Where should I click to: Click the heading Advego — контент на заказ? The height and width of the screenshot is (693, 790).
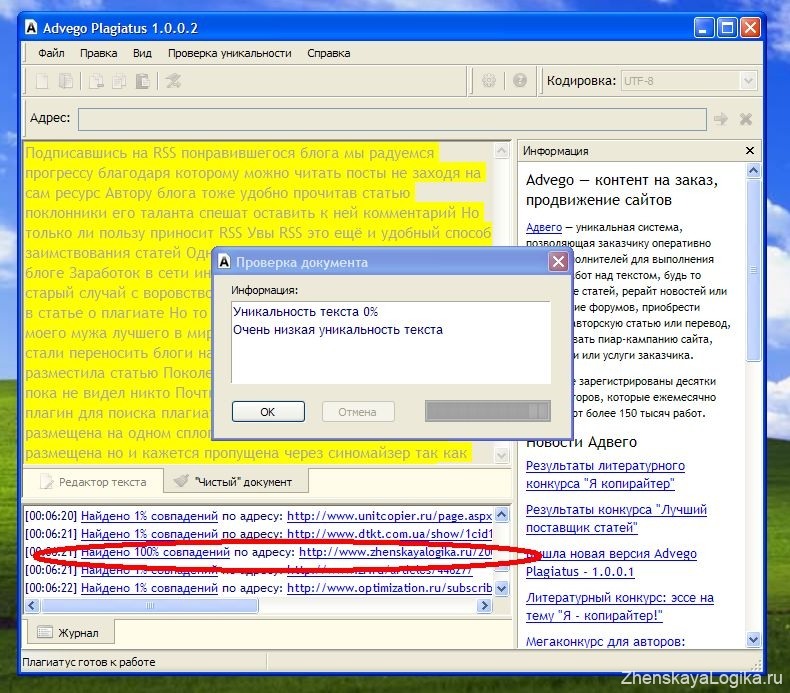pyautogui.click(x=622, y=190)
